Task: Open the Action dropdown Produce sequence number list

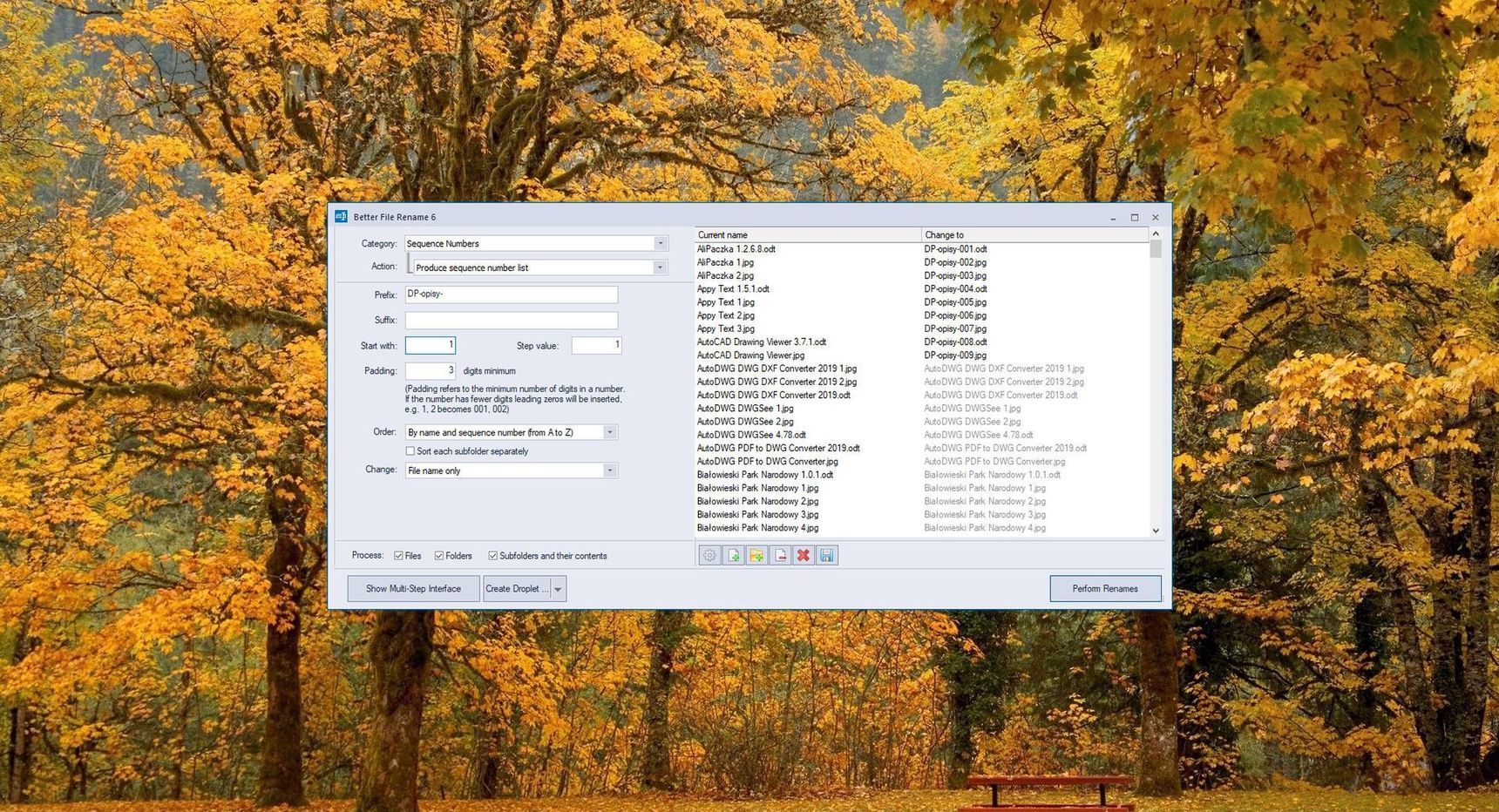Action: (540, 267)
